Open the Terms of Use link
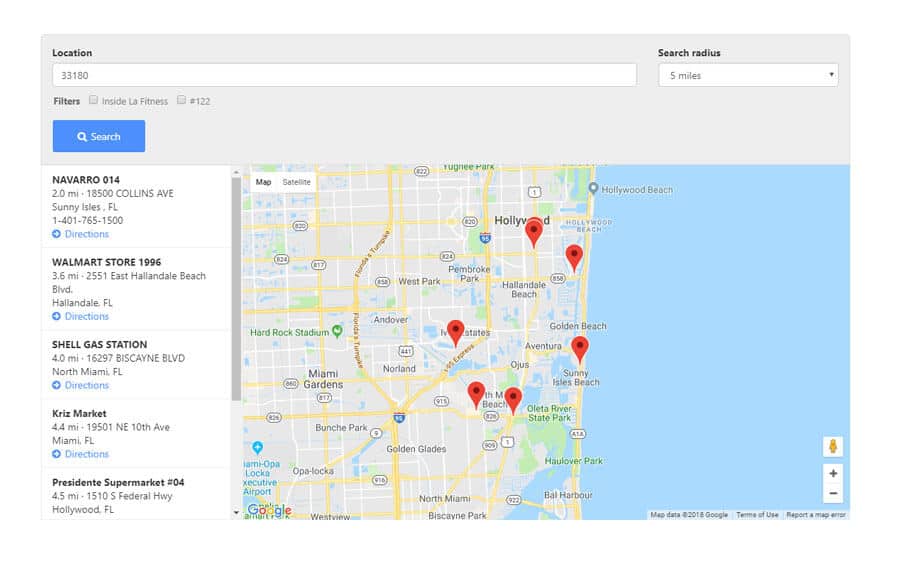This screenshot has width=900, height=568. pos(757,515)
